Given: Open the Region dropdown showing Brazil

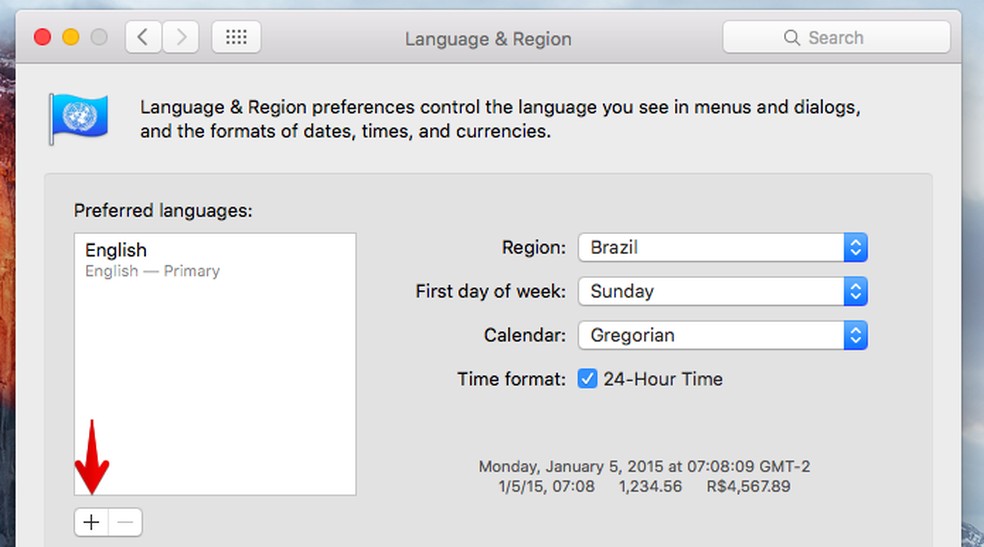Looking at the screenshot, I should (x=722, y=247).
